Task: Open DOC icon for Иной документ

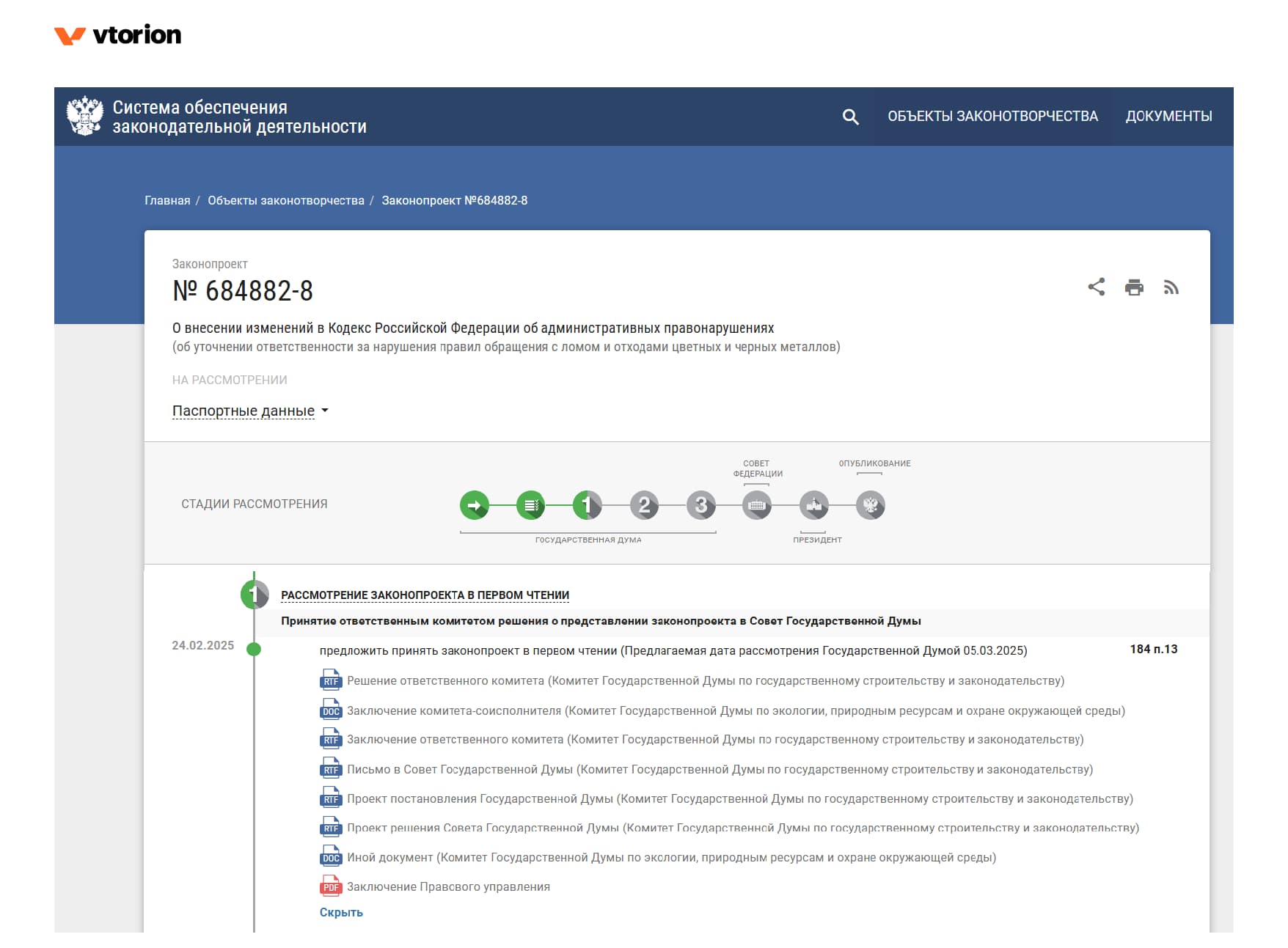Action: (331, 856)
